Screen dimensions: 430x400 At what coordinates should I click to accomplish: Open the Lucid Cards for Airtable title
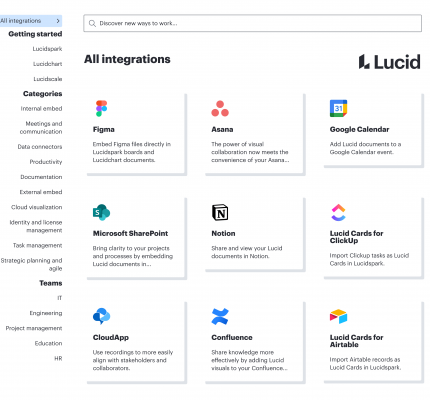point(356,341)
